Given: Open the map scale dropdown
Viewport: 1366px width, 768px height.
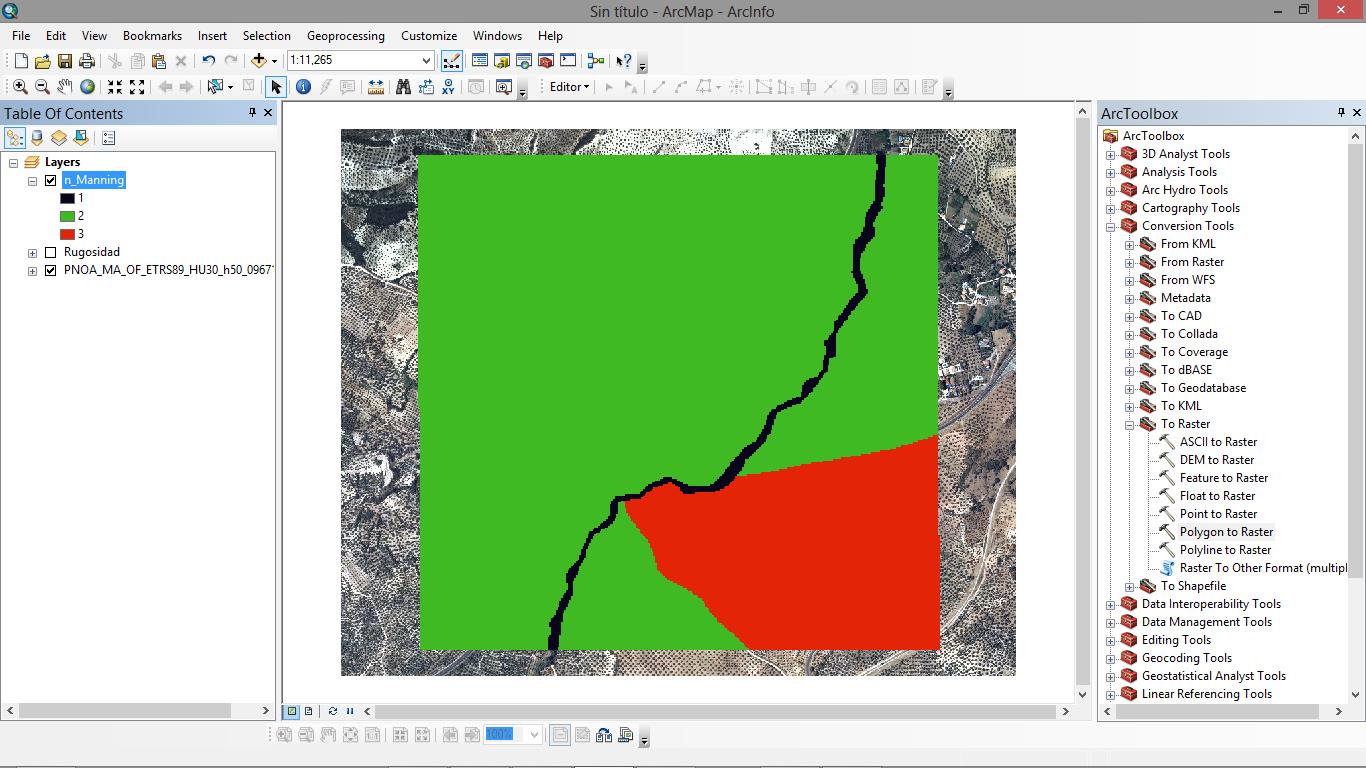Looking at the screenshot, I should tap(427, 61).
